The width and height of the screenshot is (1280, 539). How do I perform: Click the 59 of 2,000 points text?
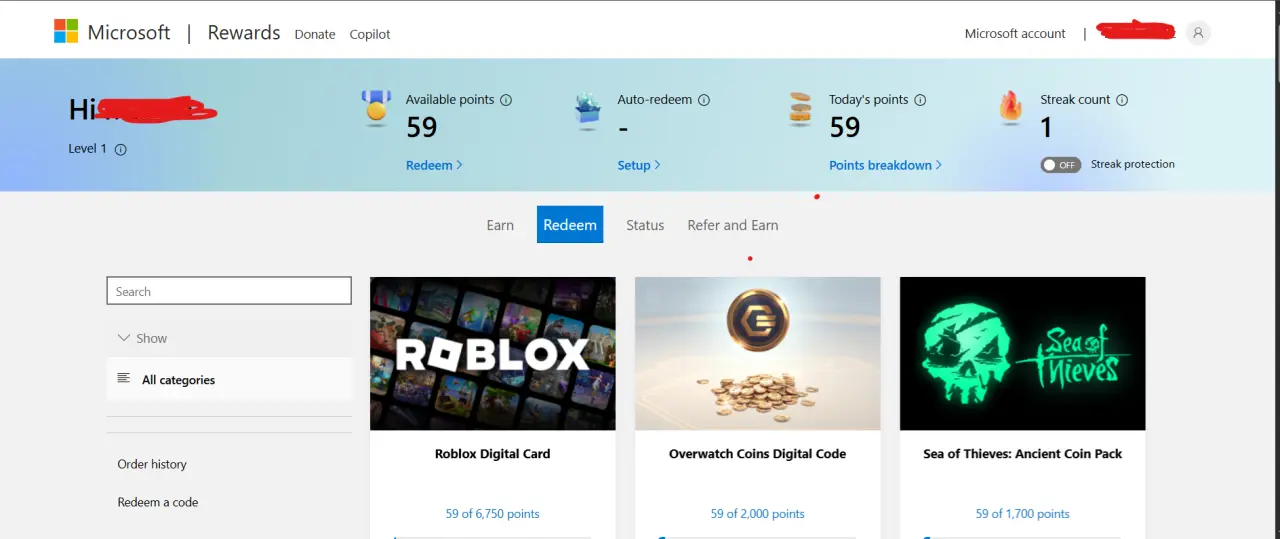[x=758, y=514]
